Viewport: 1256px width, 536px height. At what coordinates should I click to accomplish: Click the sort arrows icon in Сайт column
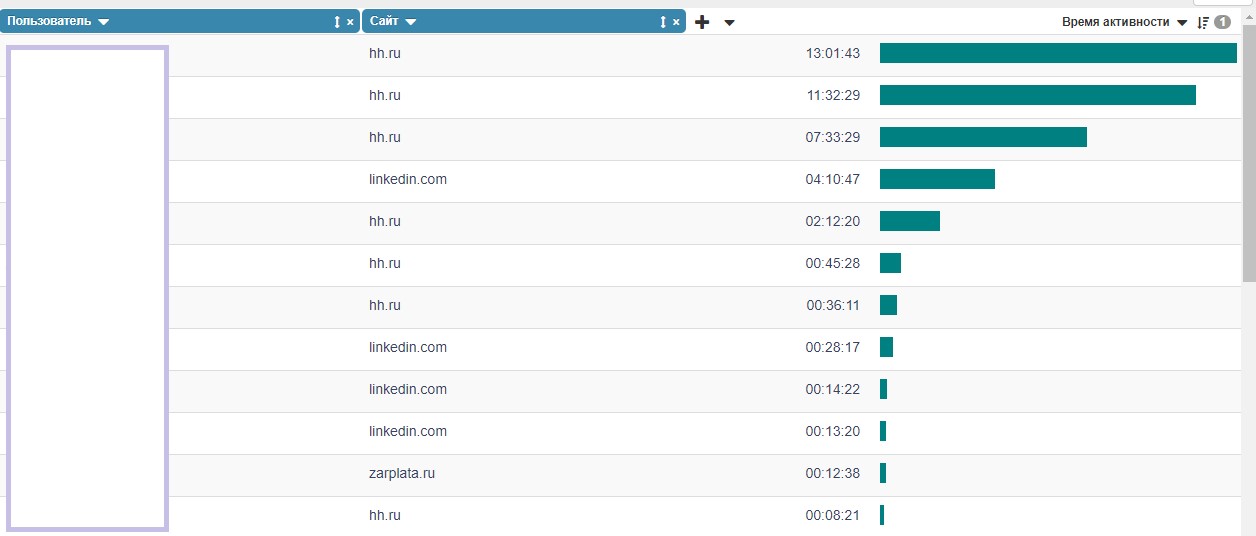coord(663,22)
